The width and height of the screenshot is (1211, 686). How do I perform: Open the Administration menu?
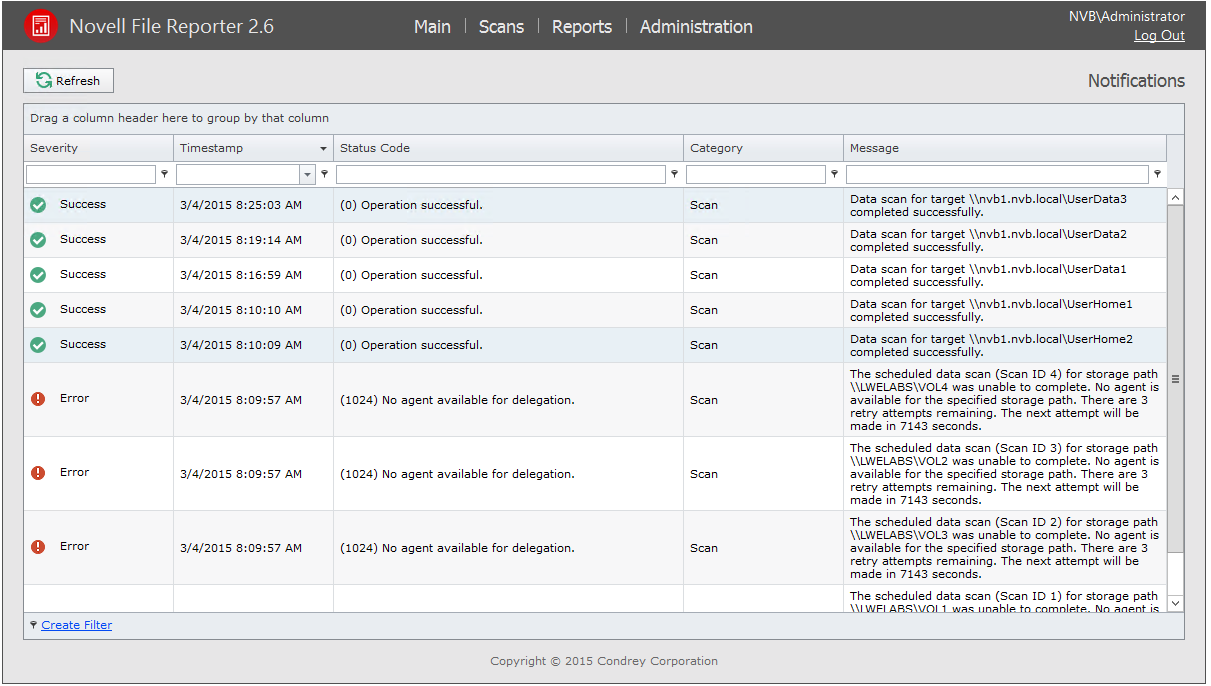(x=696, y=27)
